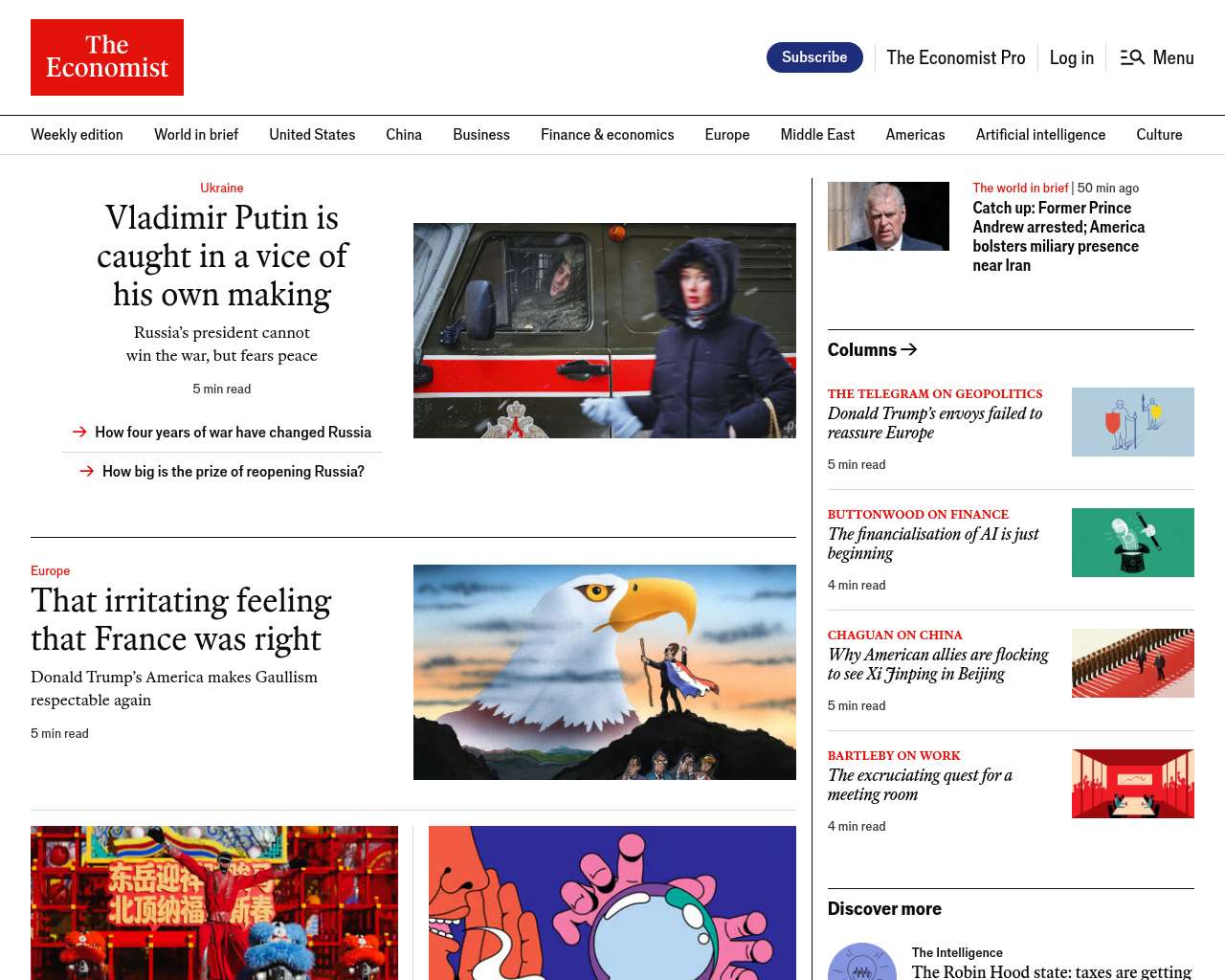Image resolution: width=1225 pixels, height=980 pixels.
Task: Read 'Vladimir Putin is caught in a vice' headline
Action: click(222, 256)
